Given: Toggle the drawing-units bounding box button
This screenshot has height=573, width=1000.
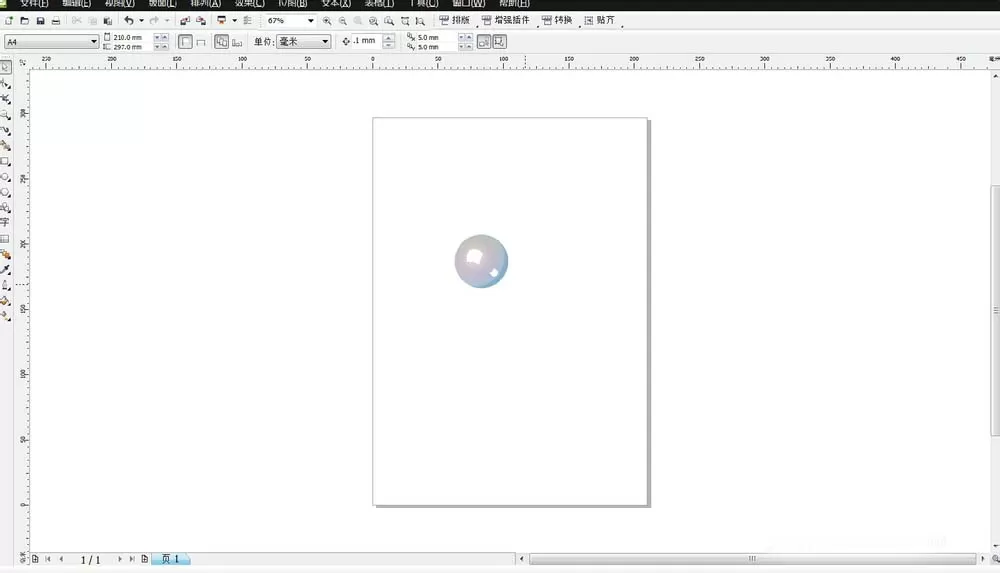Looking at the screenshot, I should tap(499, 42).
